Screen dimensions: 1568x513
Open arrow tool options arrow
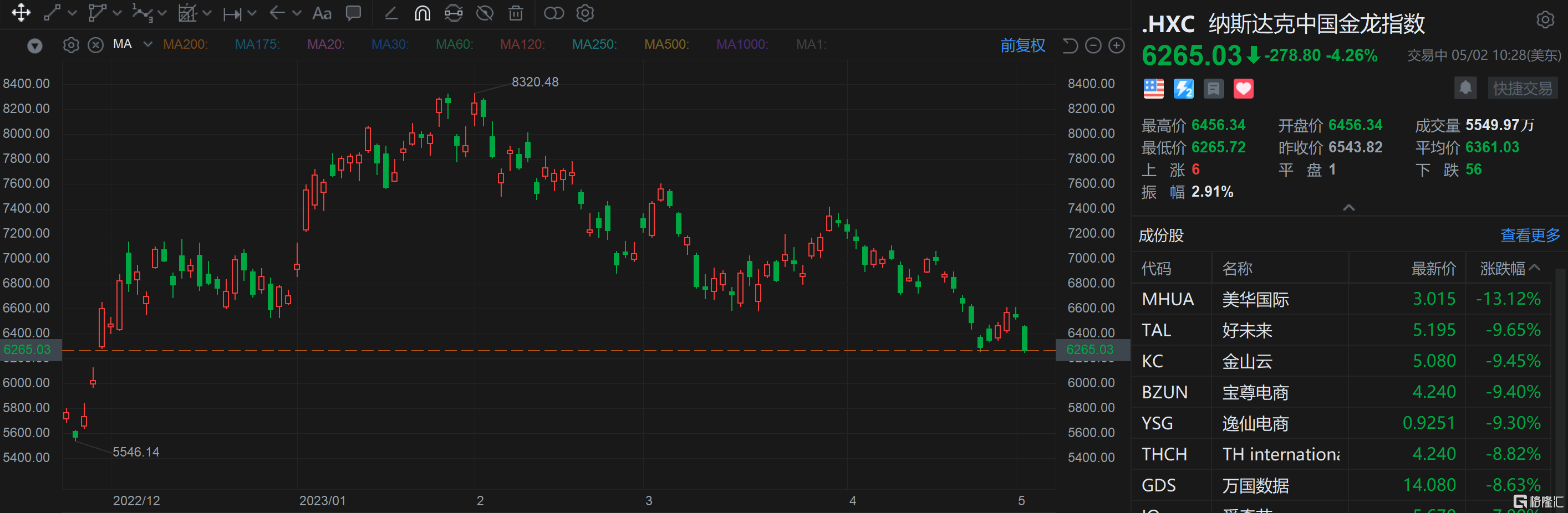coord(297,13)
